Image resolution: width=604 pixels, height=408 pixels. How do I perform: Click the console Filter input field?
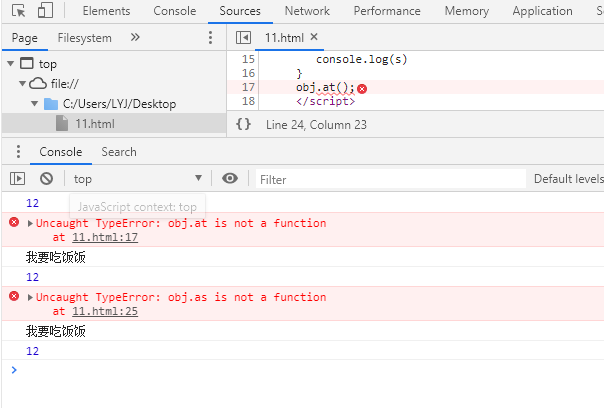coord(391,179)
